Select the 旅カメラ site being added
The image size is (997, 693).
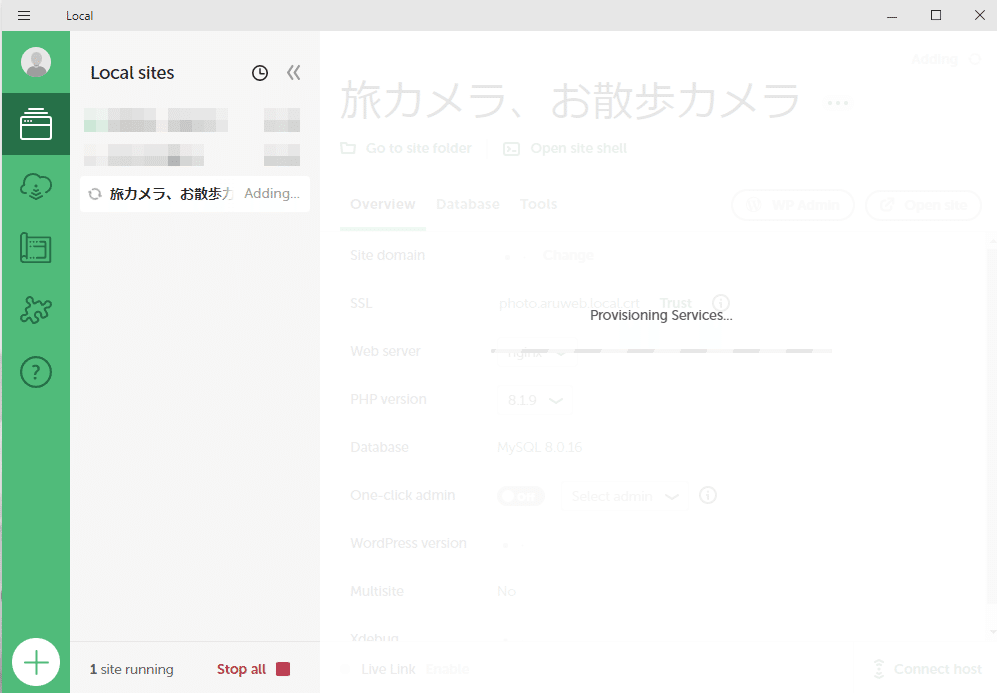(x=195, y=194)
